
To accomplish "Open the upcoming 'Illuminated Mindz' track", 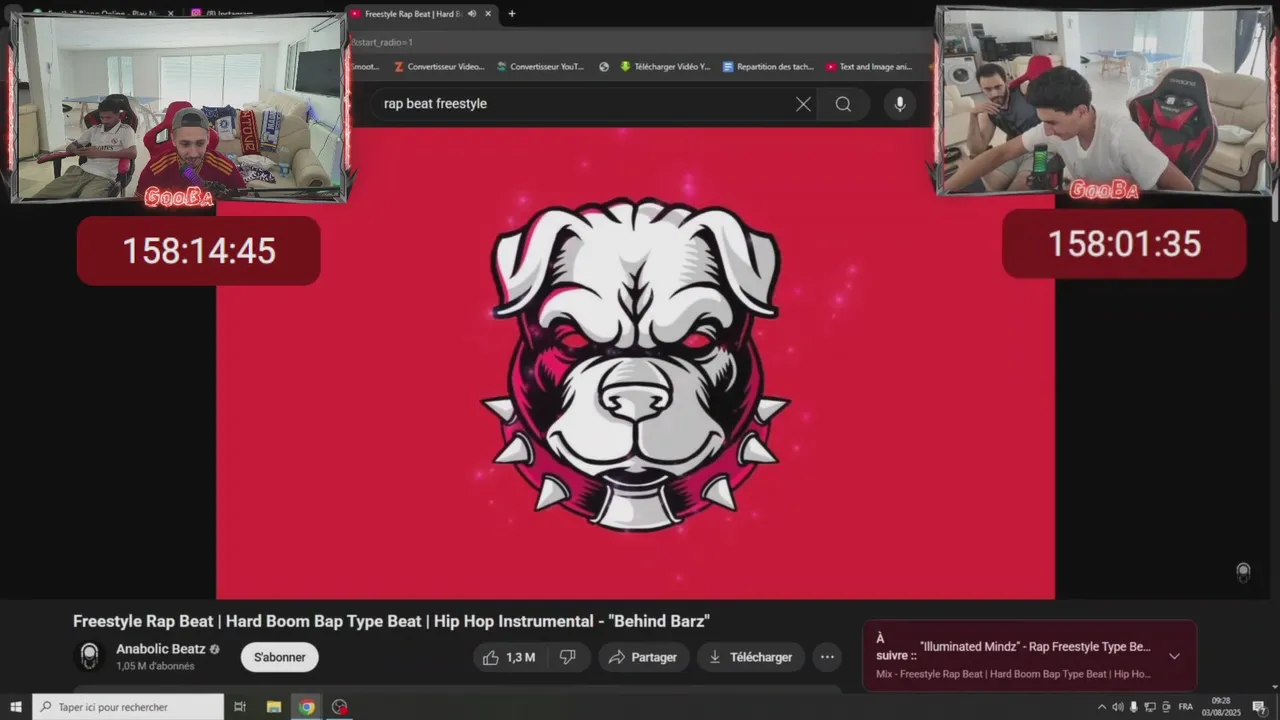I will click(x=1035, y=647).
